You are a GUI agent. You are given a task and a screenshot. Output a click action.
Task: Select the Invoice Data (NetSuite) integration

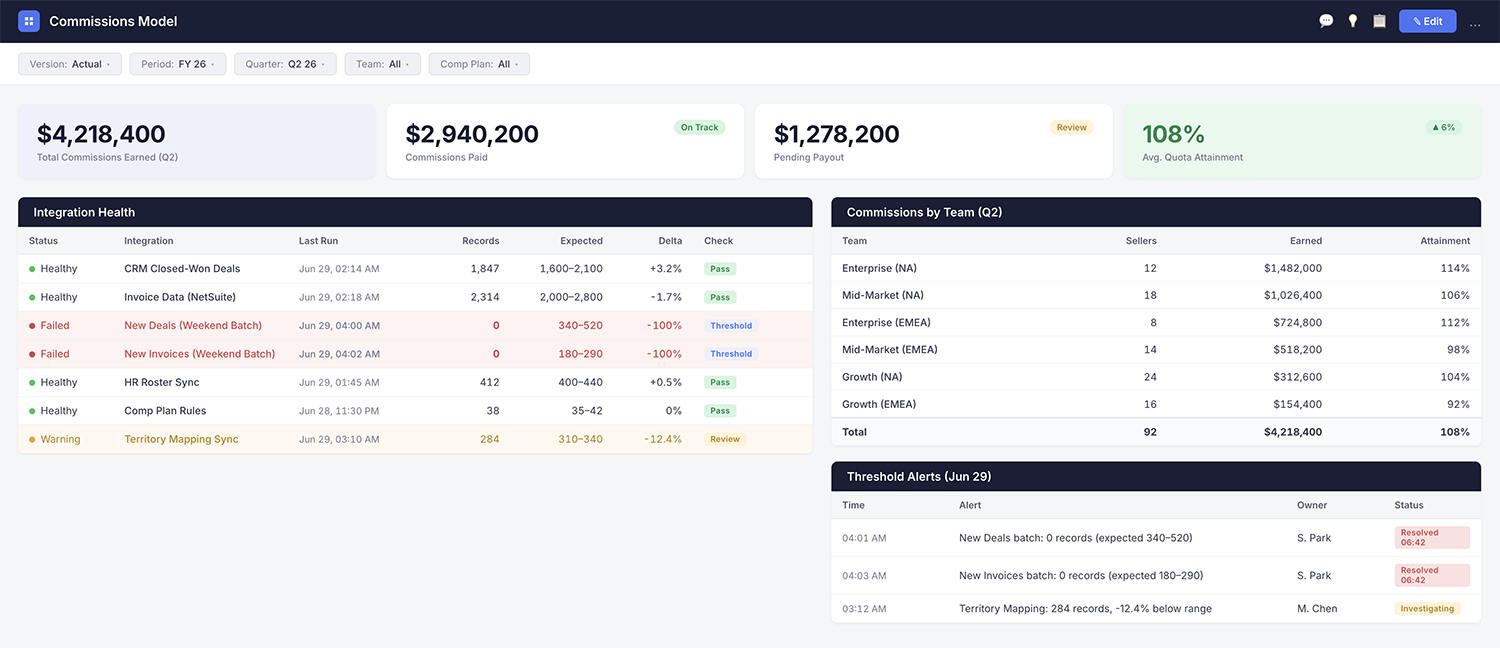click(180, 297)
